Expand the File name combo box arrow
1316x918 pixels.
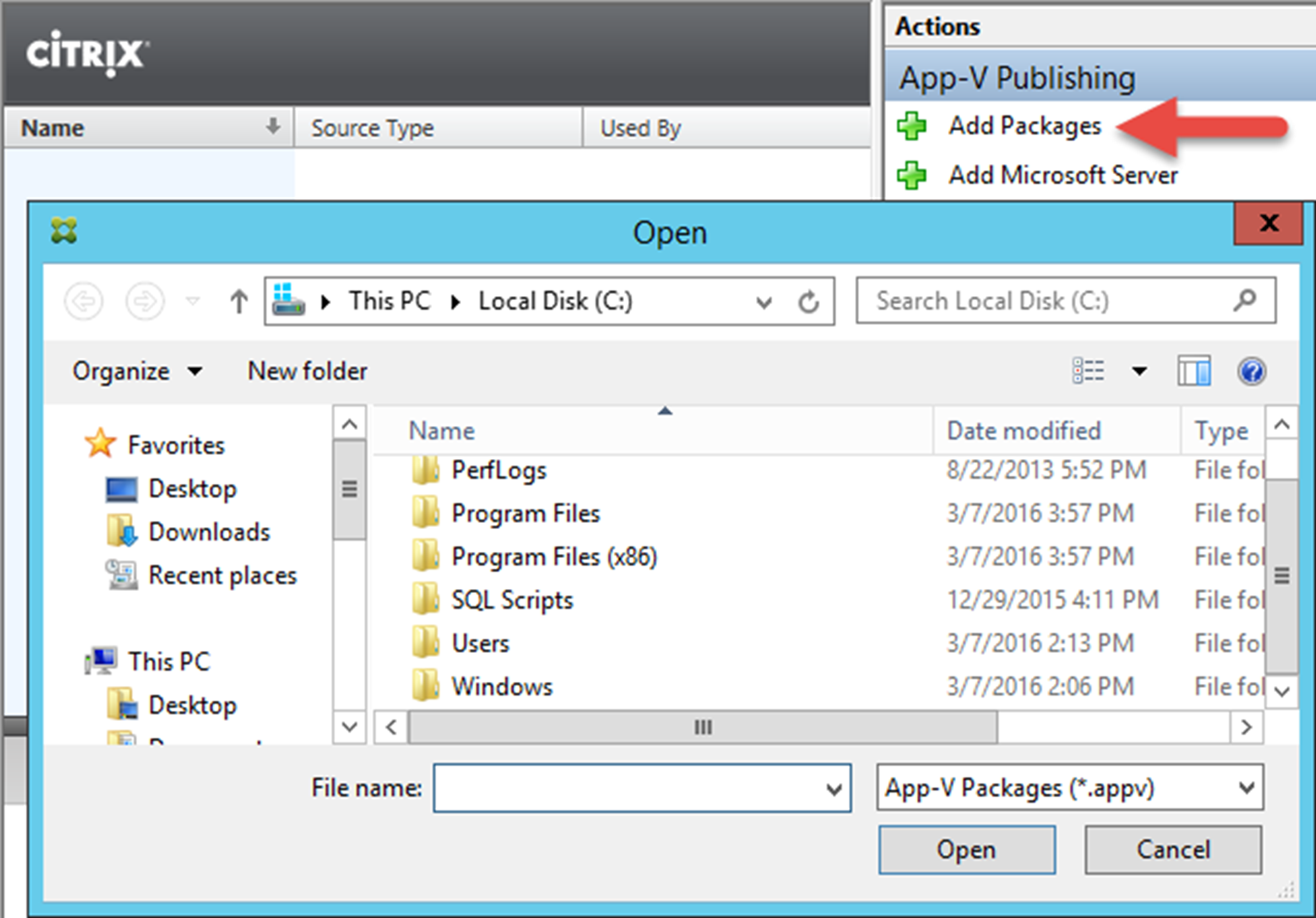click(834, 789)
